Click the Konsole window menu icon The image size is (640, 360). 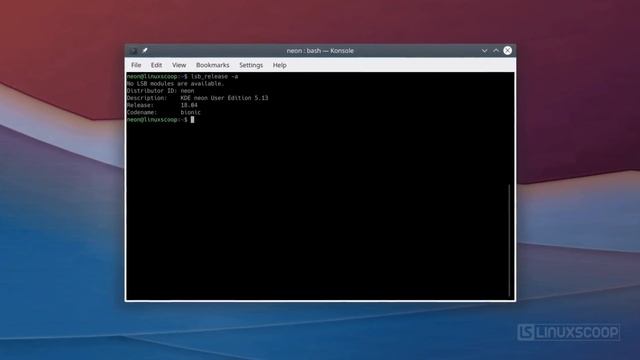click(x=133, y=51)
